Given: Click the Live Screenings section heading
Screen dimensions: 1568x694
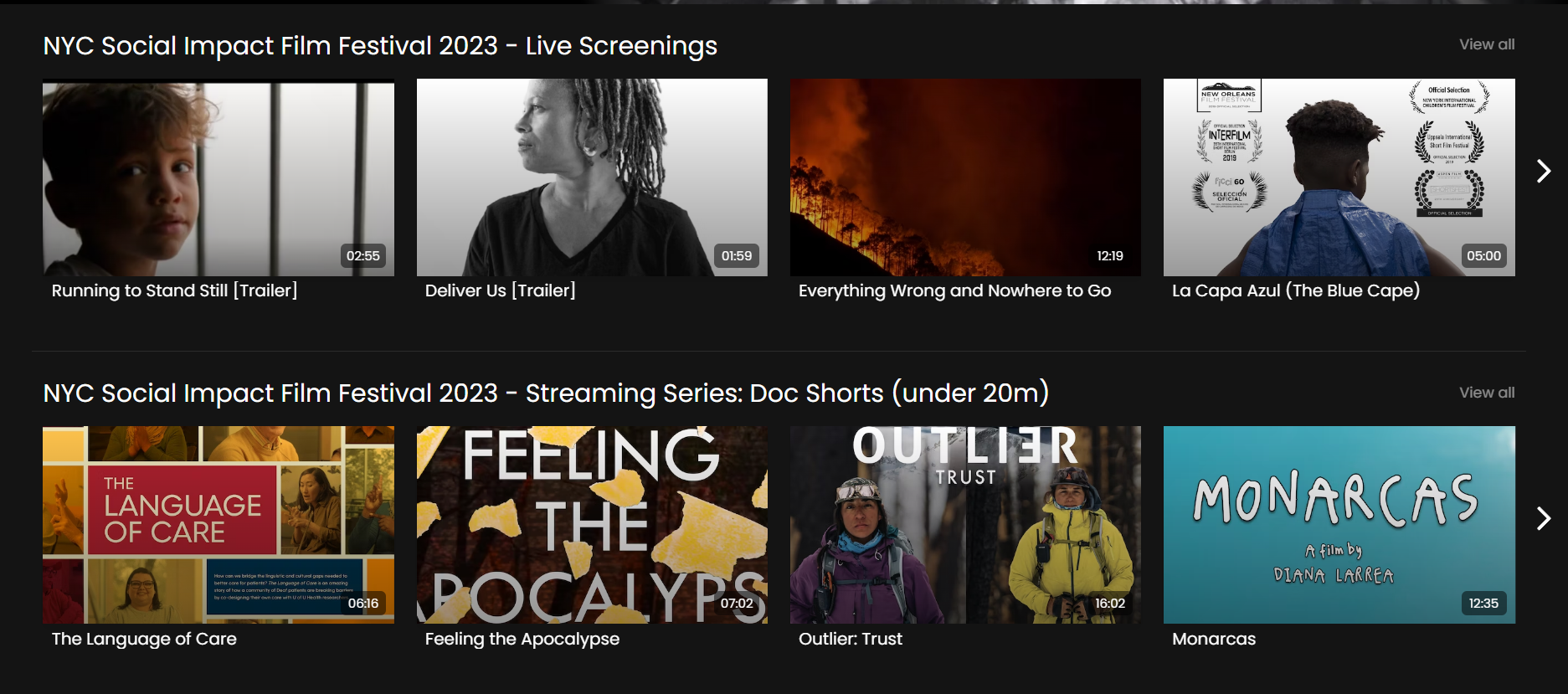Looking at the screenshot, I should tap(380, 46).
